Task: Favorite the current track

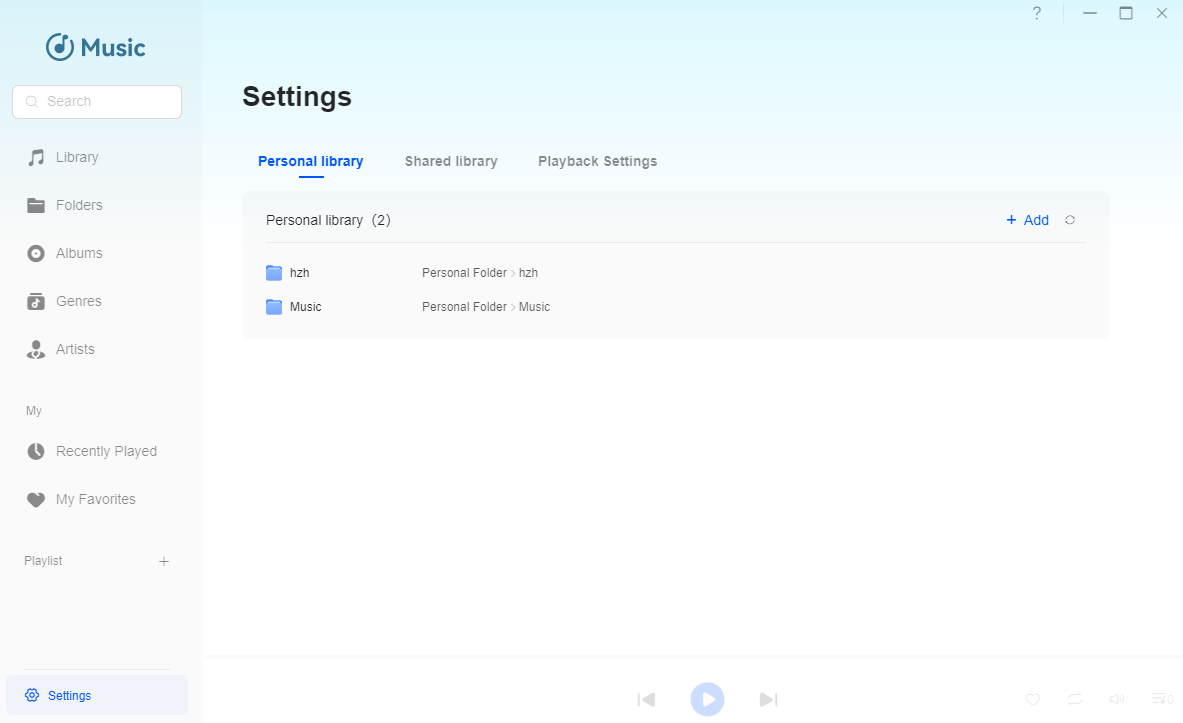Action: [x=1032, y=699]
